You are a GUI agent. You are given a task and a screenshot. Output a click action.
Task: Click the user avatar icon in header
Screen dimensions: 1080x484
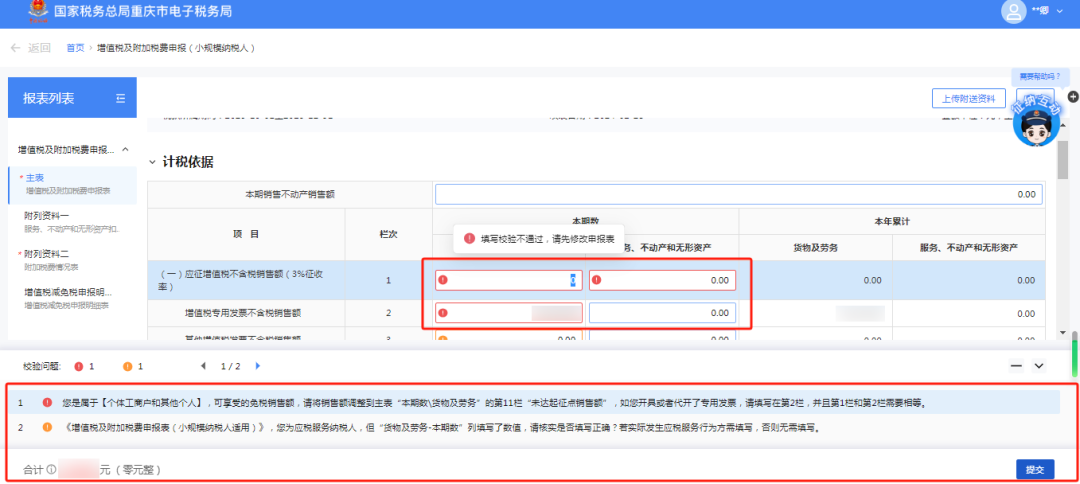[1013, 11]
